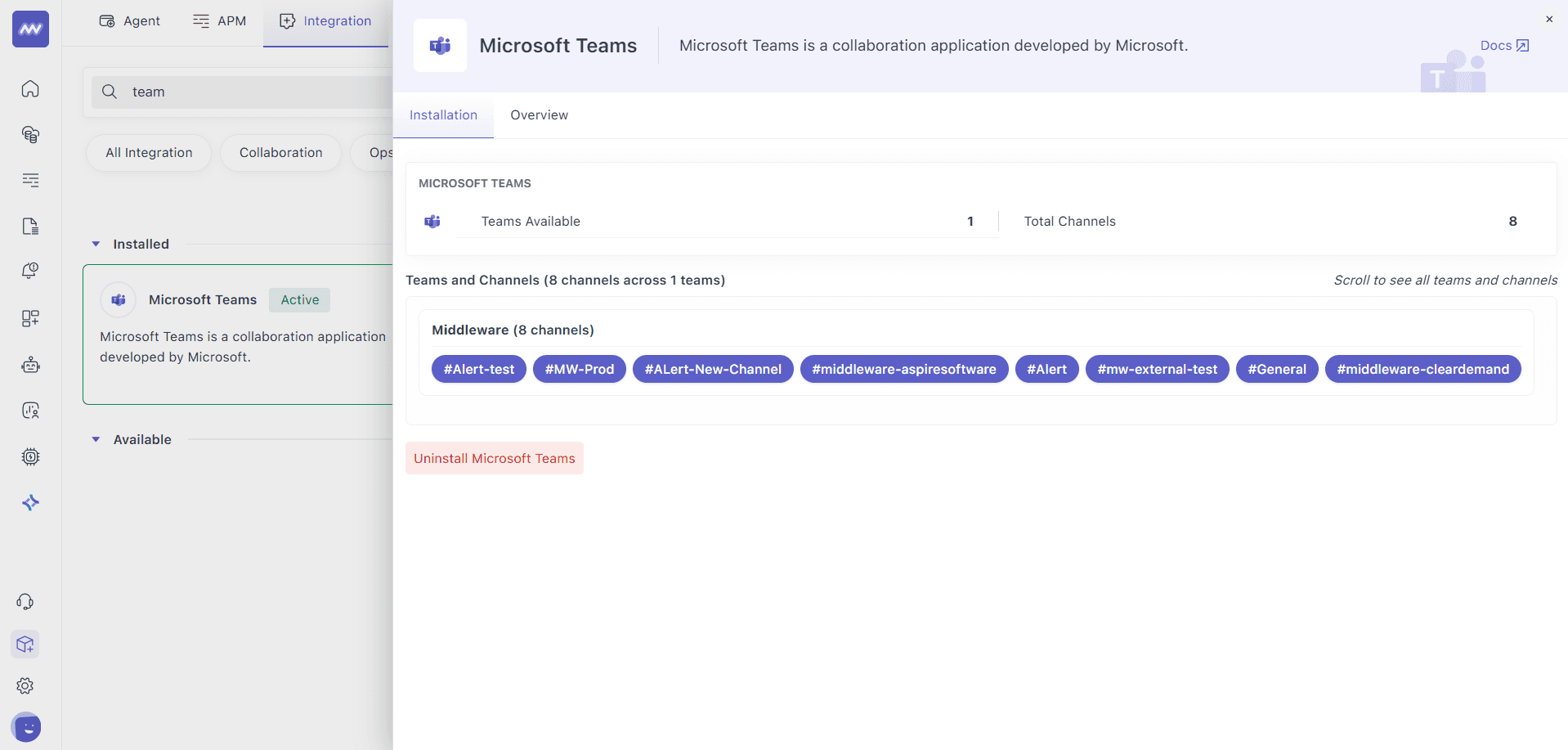Image resolution: width=1568 pixels, height=750 pixels.
Task: Click the AI bot icon in the sidebar
Action: (30, 502)
